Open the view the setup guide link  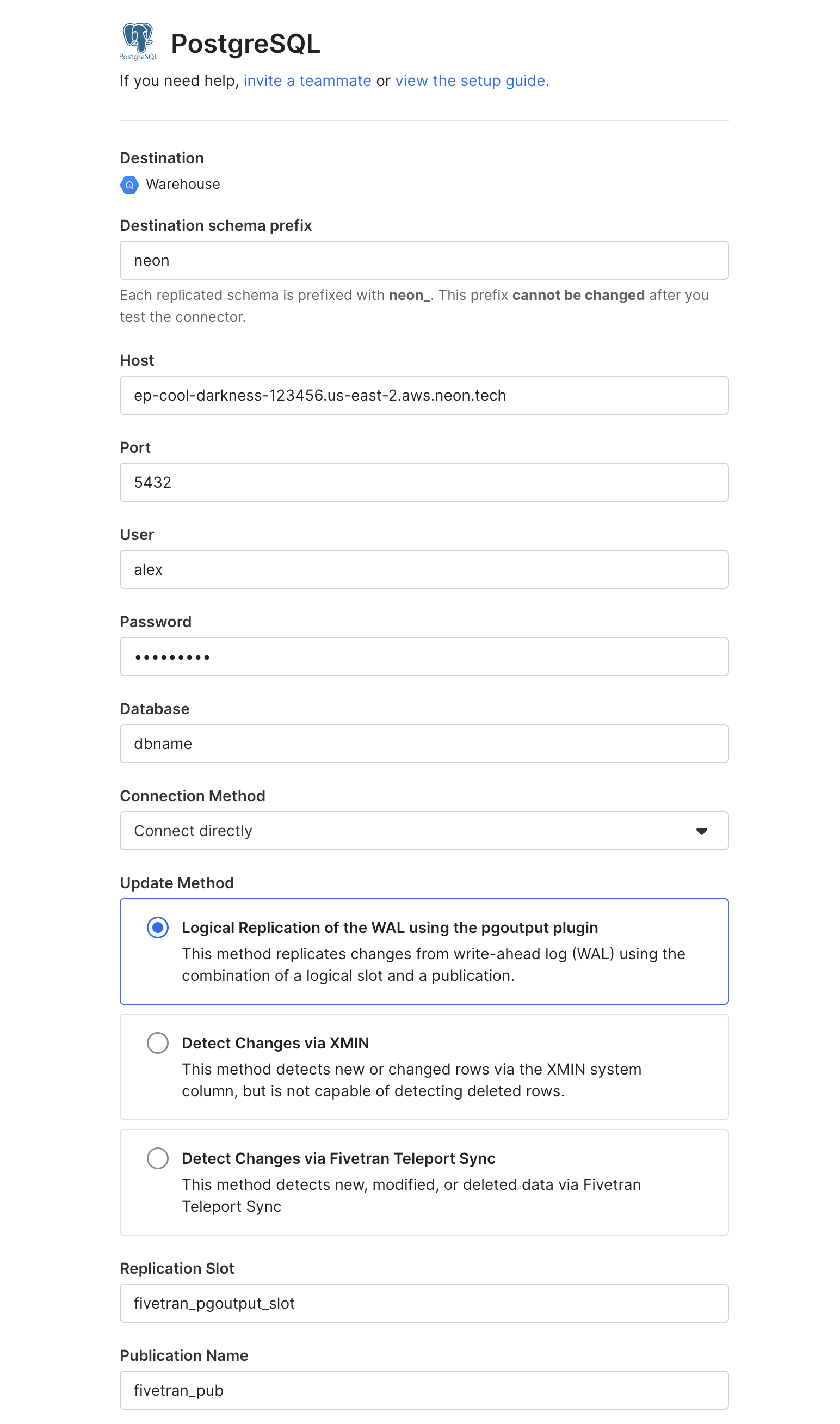472,81
